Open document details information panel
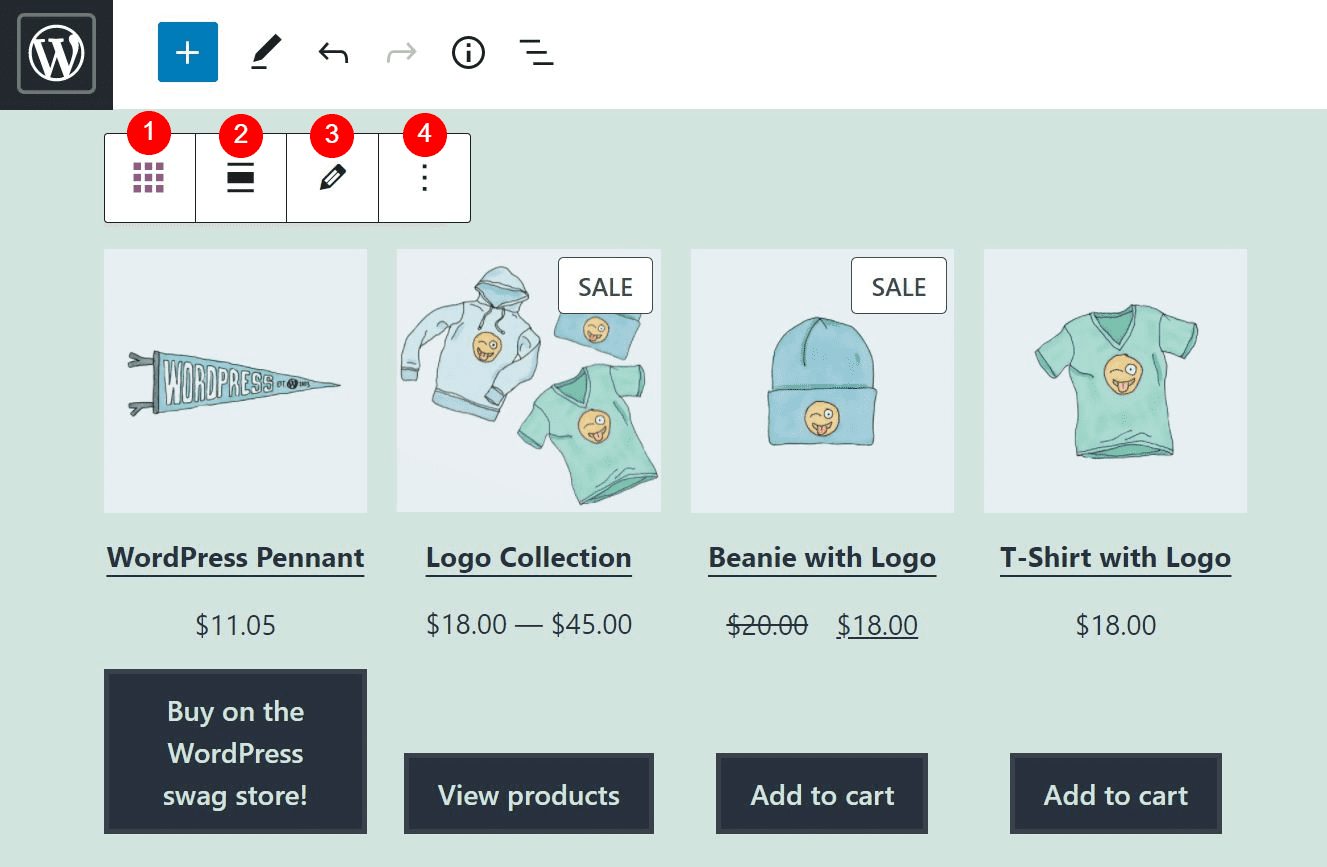Viewport: 1327px width, 867px height. pos(468,52)
